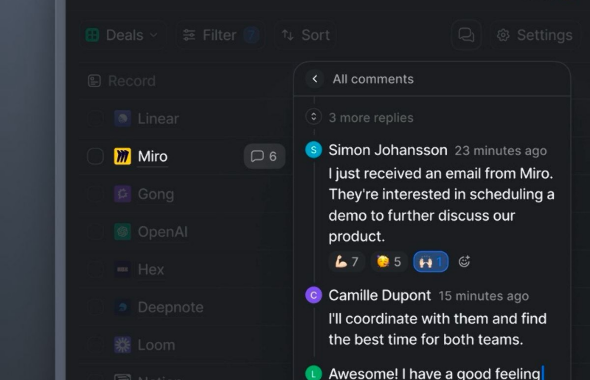Check the box next to Gong
Image resolution: width=590 pixels, height=380 pixels.
(95, 194)
